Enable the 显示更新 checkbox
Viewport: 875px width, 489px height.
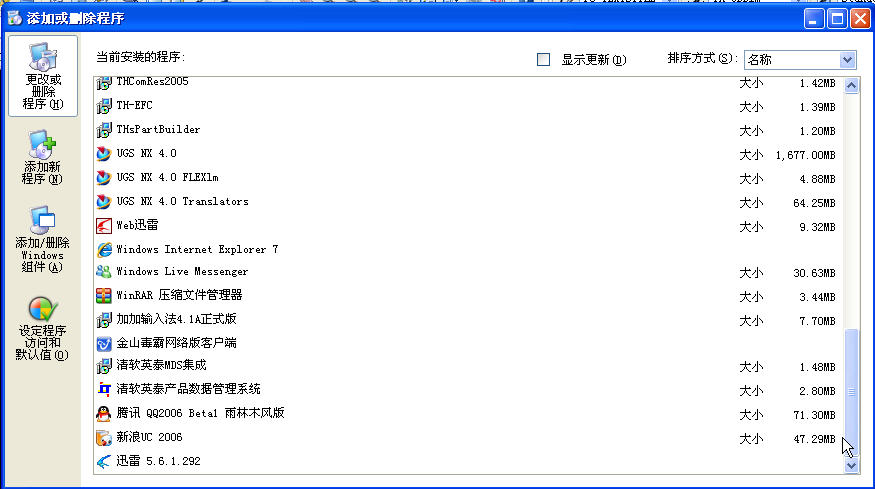(x=543, y=59)
